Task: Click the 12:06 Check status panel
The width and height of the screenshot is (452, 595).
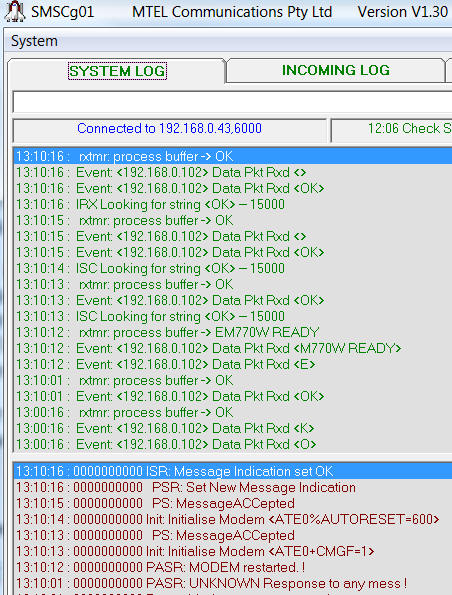Action: coord(392,129)
